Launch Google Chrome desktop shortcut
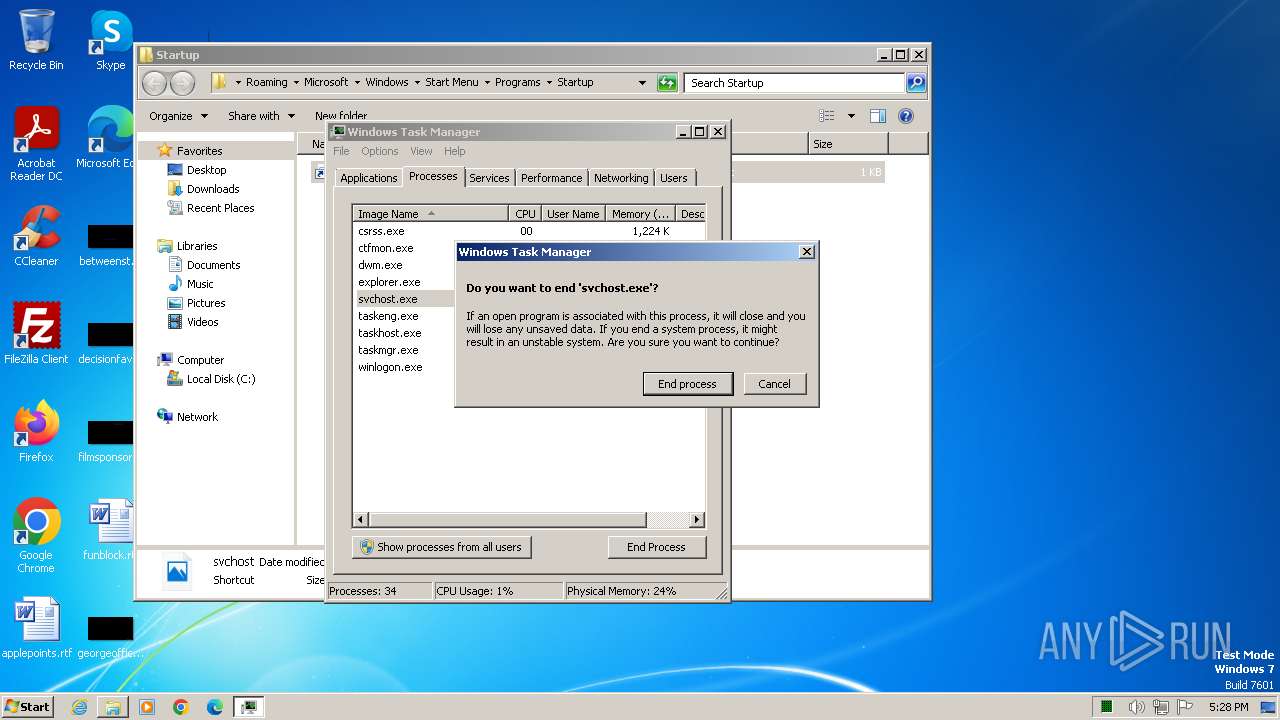 (36, 535)
